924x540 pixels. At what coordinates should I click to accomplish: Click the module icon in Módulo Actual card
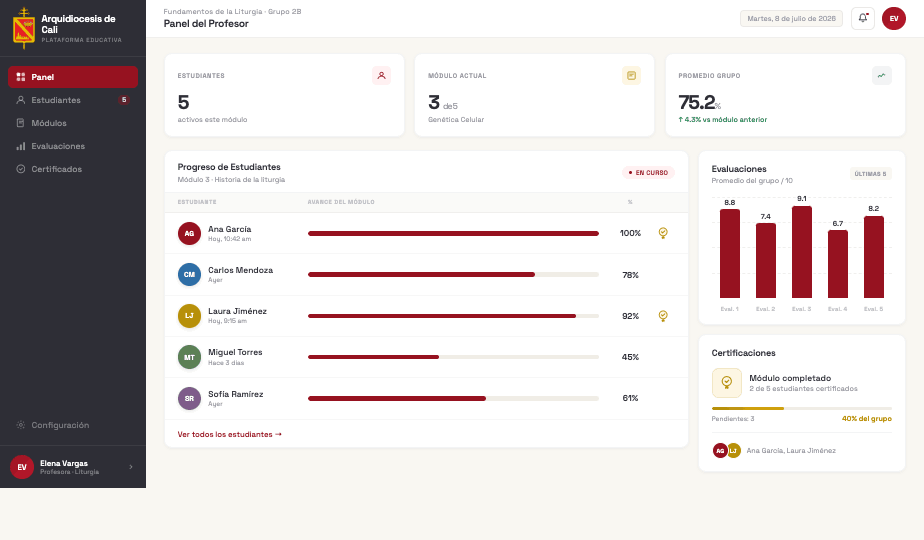[x=631, y=75]
